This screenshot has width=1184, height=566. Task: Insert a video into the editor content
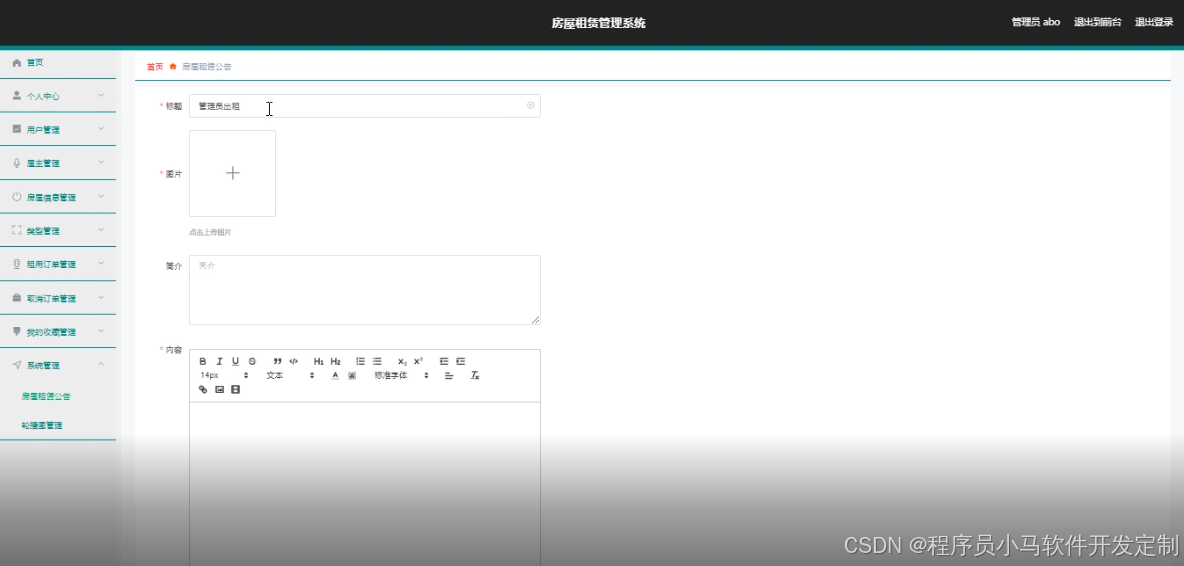[x=236, y=390]
